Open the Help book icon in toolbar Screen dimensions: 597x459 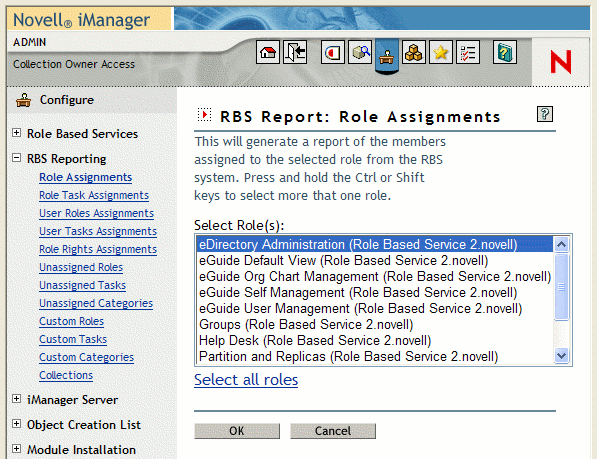(505, 52)
